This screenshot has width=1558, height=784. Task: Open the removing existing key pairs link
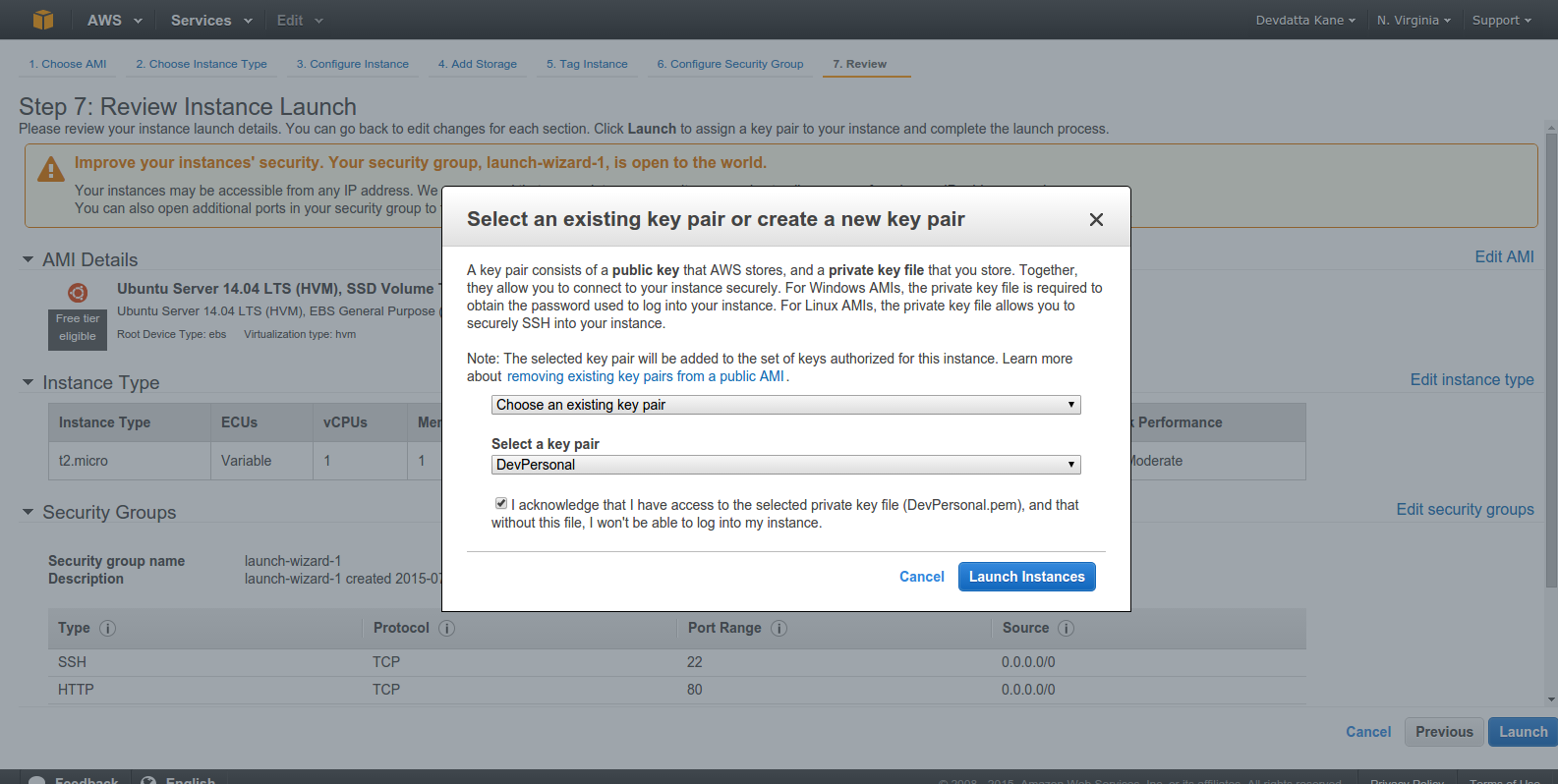coord(645,376)
